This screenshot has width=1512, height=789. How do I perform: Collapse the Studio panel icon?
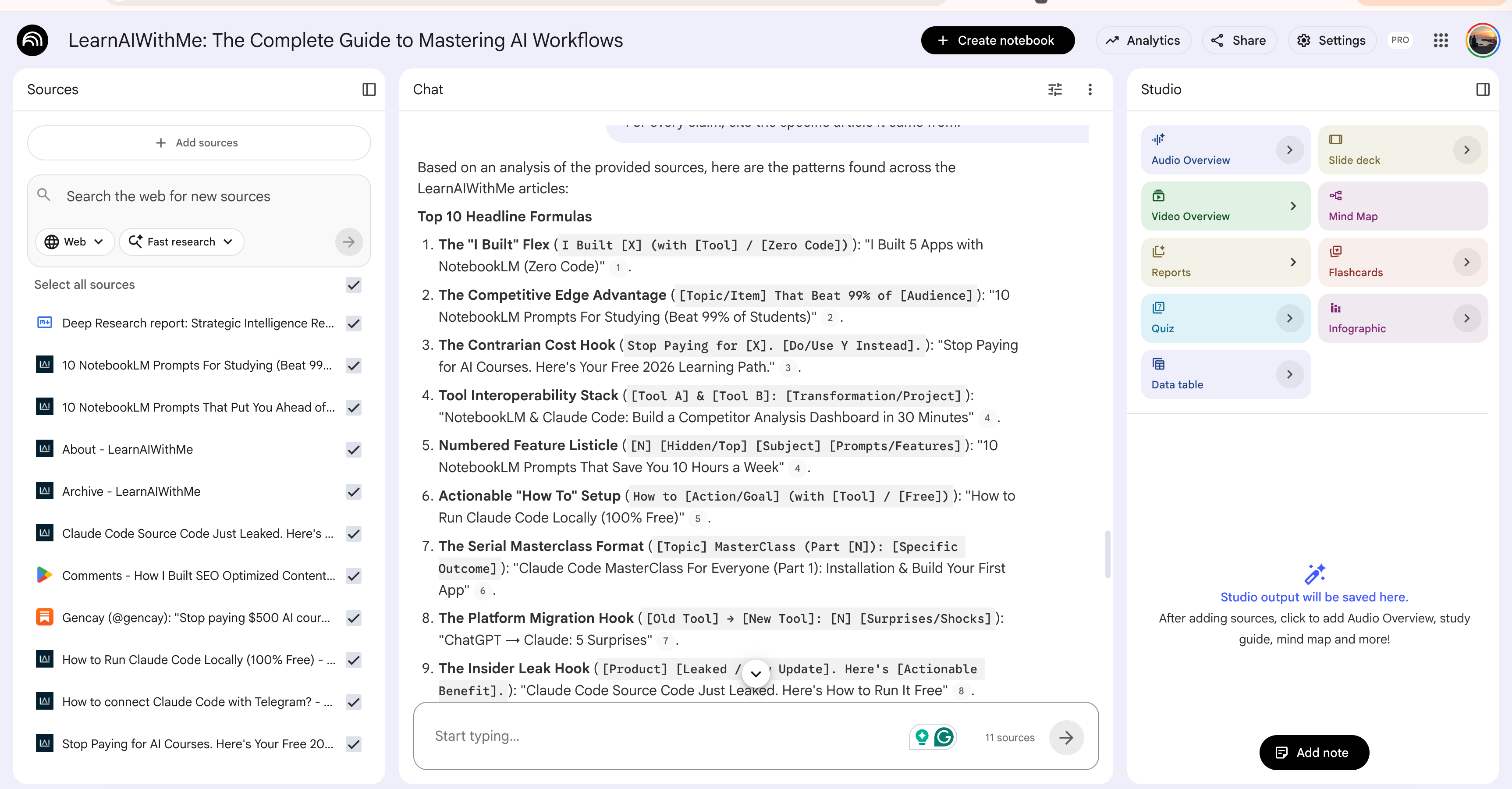(x=1483, y=89)
